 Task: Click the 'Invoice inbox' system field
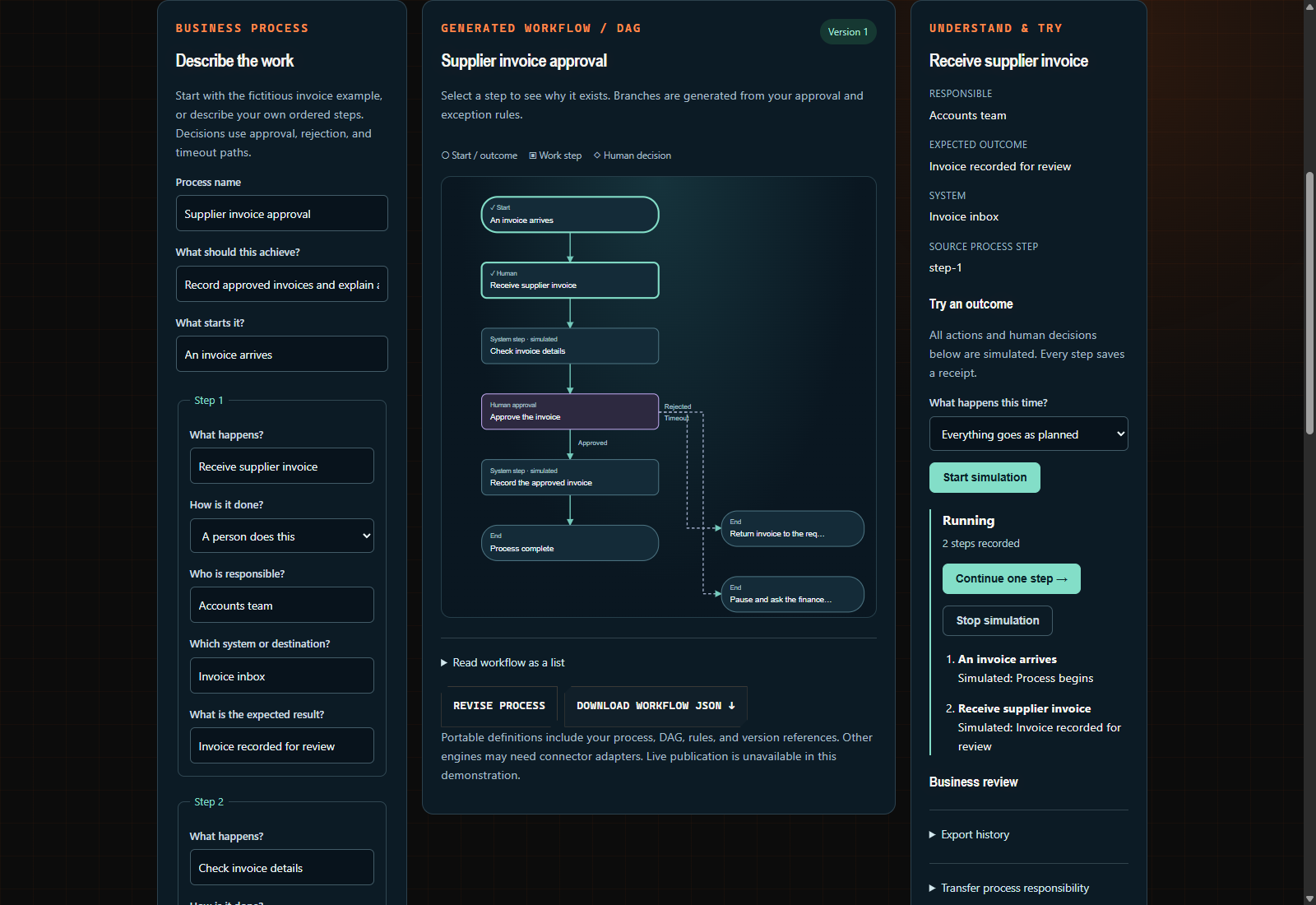[x=281, y=675]
